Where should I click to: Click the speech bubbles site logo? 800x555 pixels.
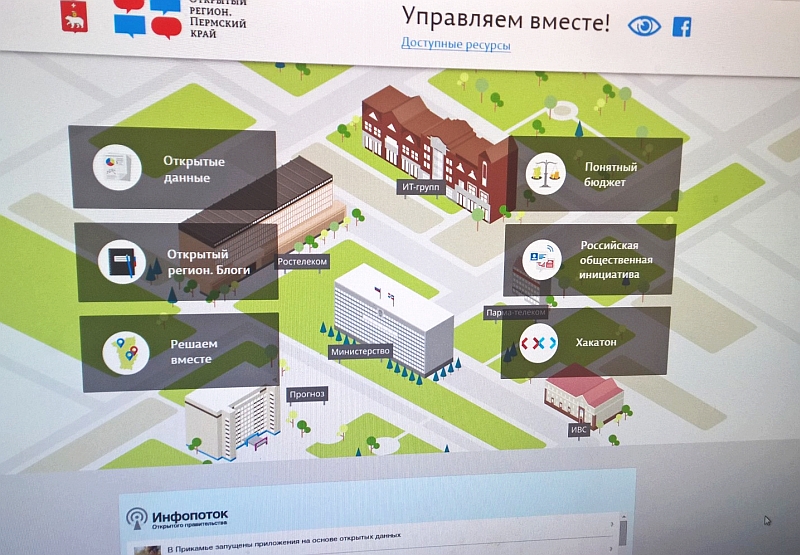(x=147, y=17)
